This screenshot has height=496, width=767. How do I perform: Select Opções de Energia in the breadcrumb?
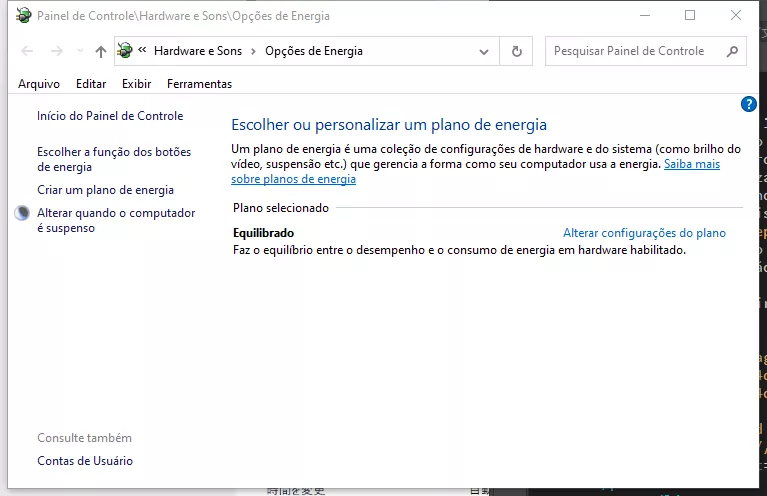(x=314, y=51)
